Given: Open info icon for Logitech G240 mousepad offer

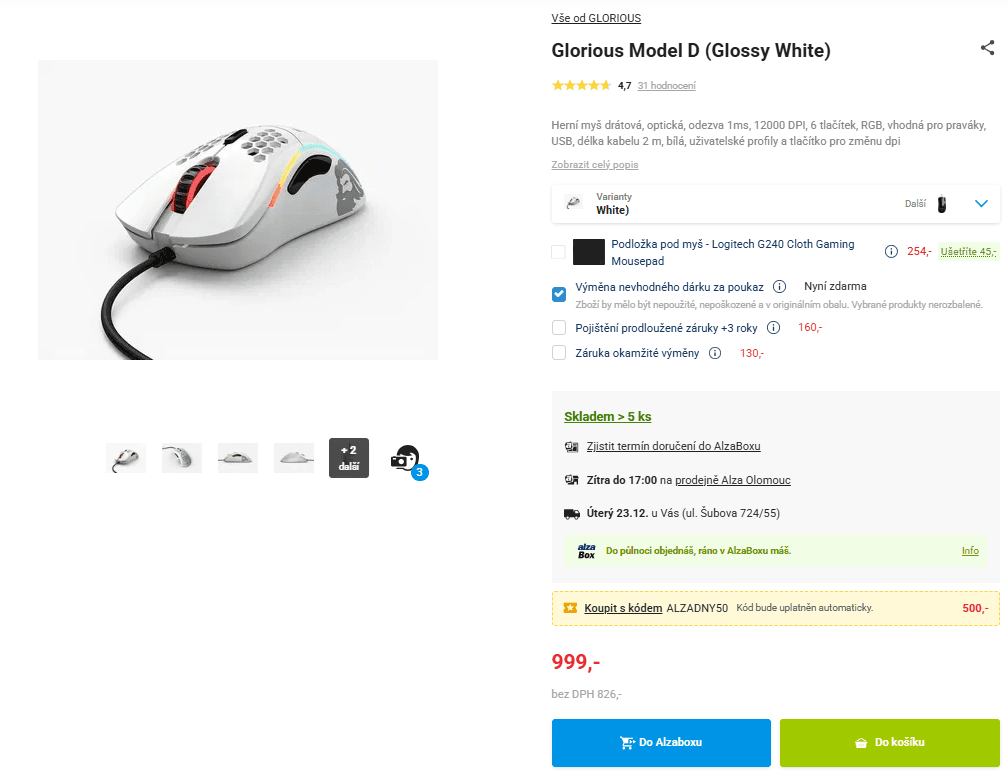Looking at the screenshot, I should coord(891,251).
